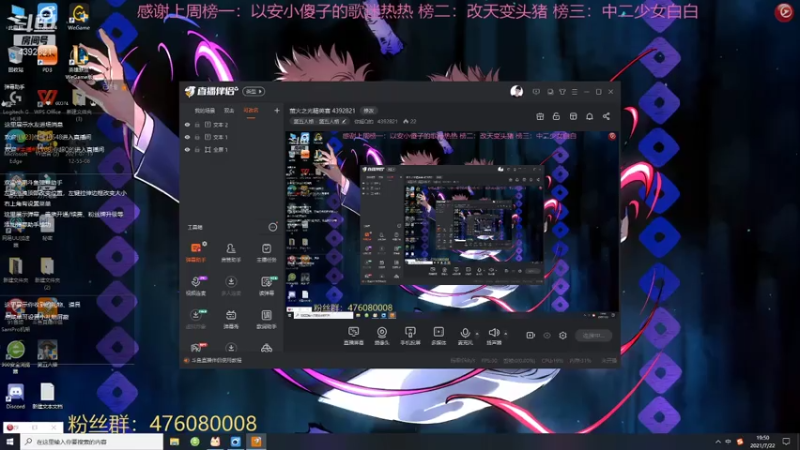The width and height of the screenshot is (800, 450).
Task: Toggle visibility of 全屏 1 source
Action: [187, 149]
